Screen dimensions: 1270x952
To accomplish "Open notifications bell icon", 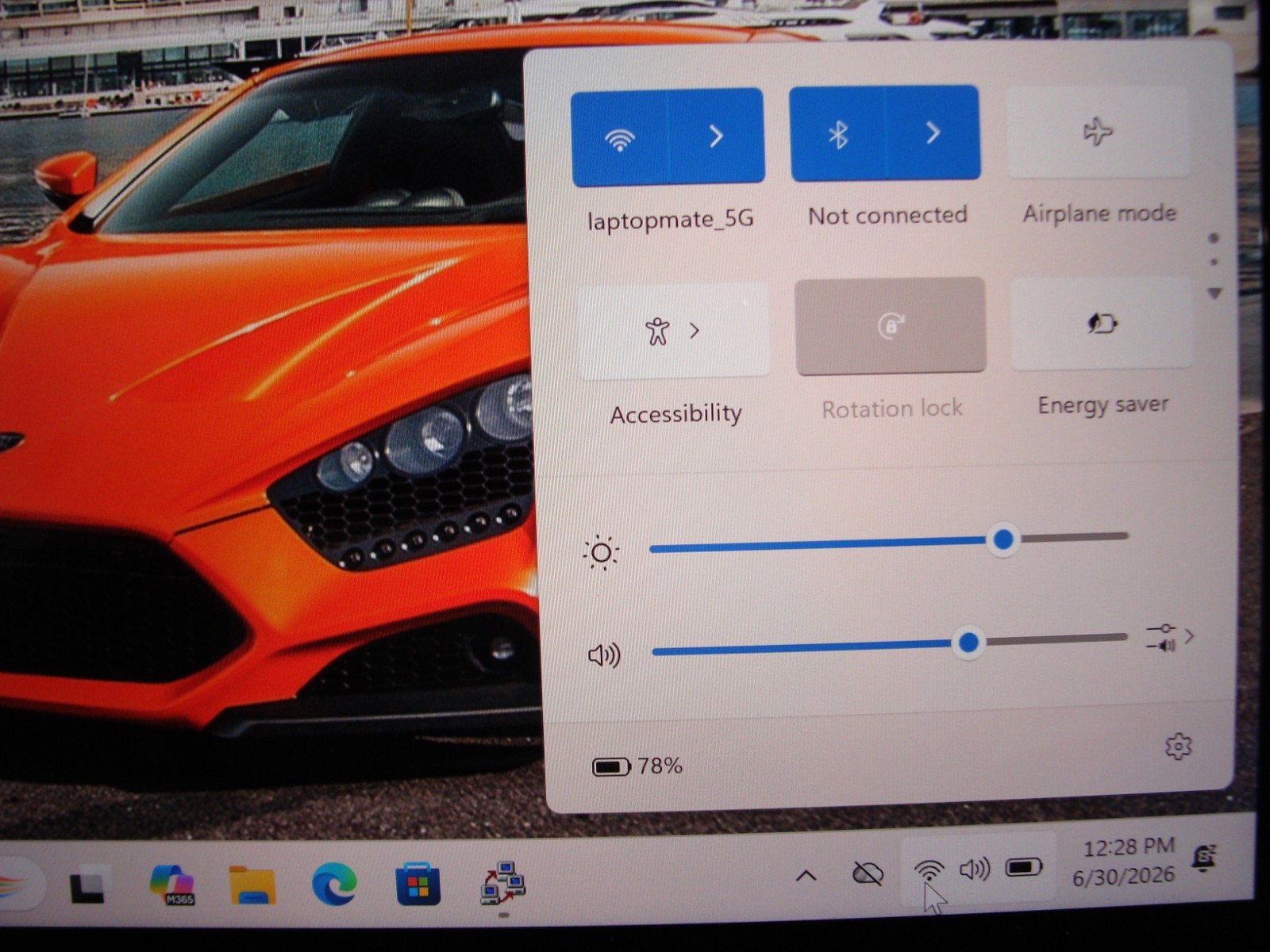I will click(1205, 858).
